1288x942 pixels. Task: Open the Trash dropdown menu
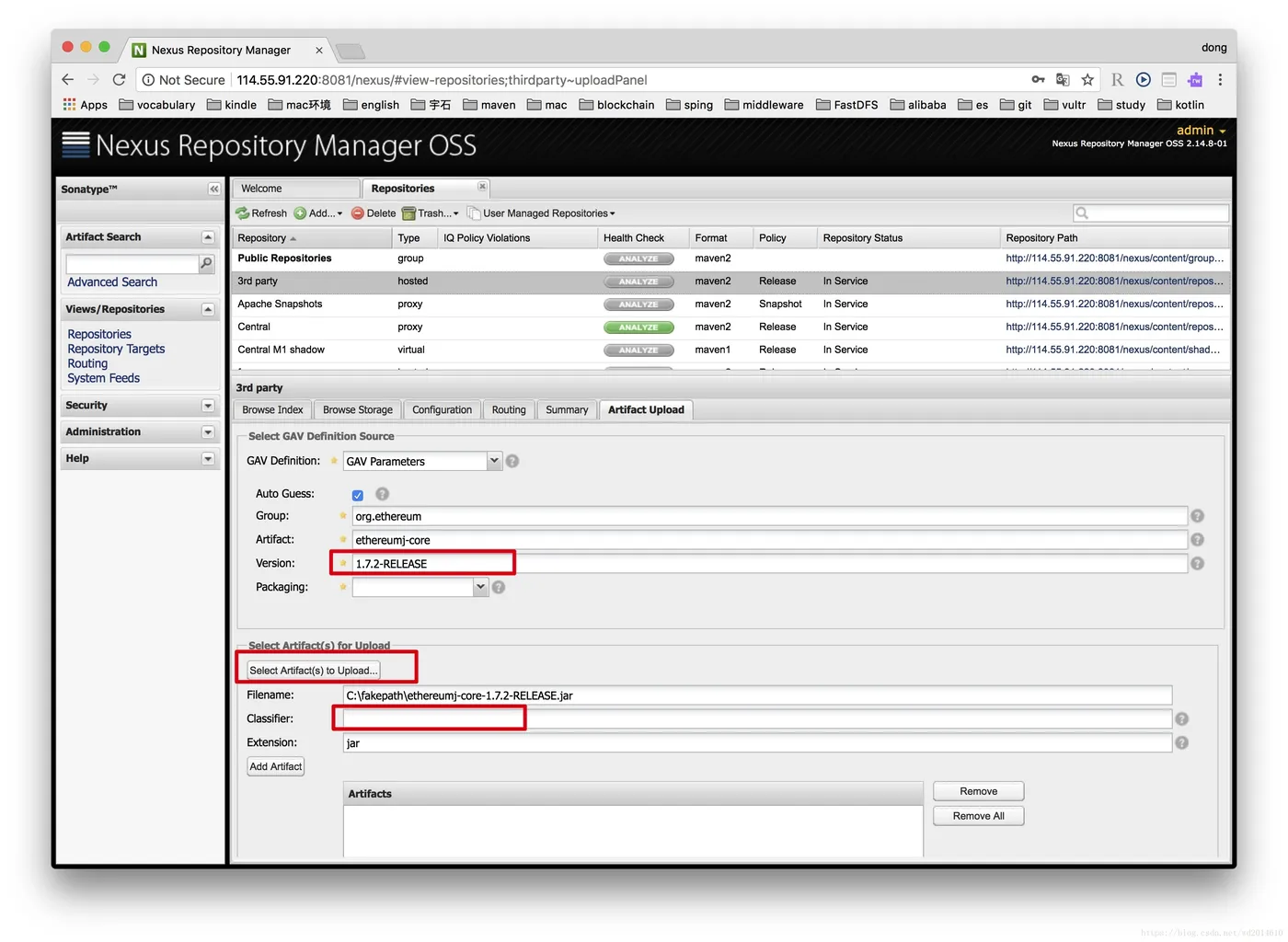pyautogui.click(x=430, y=213)
